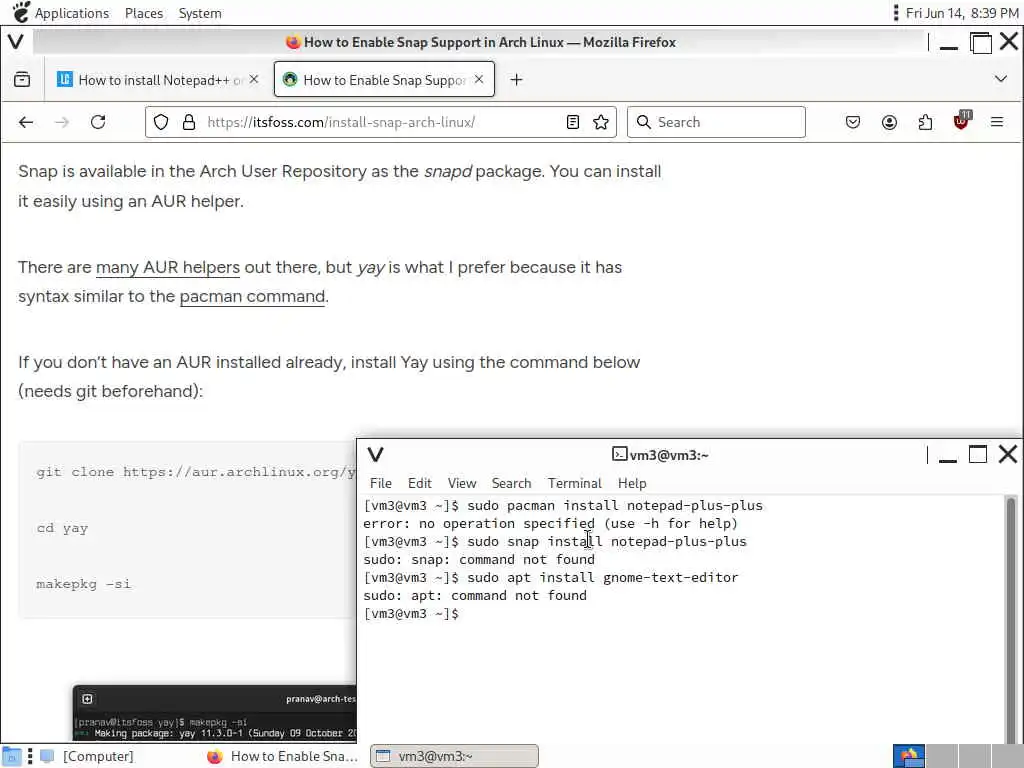Open a new tab with the plus button
1024x768 pixels.
point(516,80)
